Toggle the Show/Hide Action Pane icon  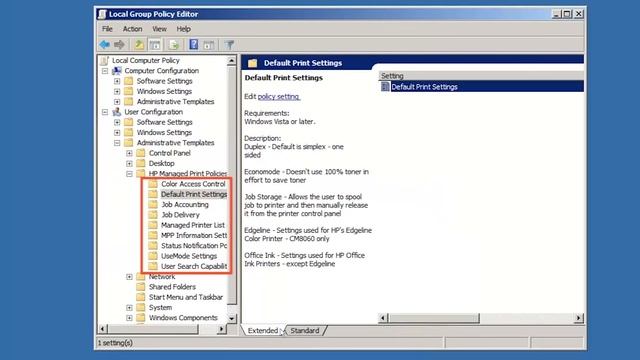209,44
